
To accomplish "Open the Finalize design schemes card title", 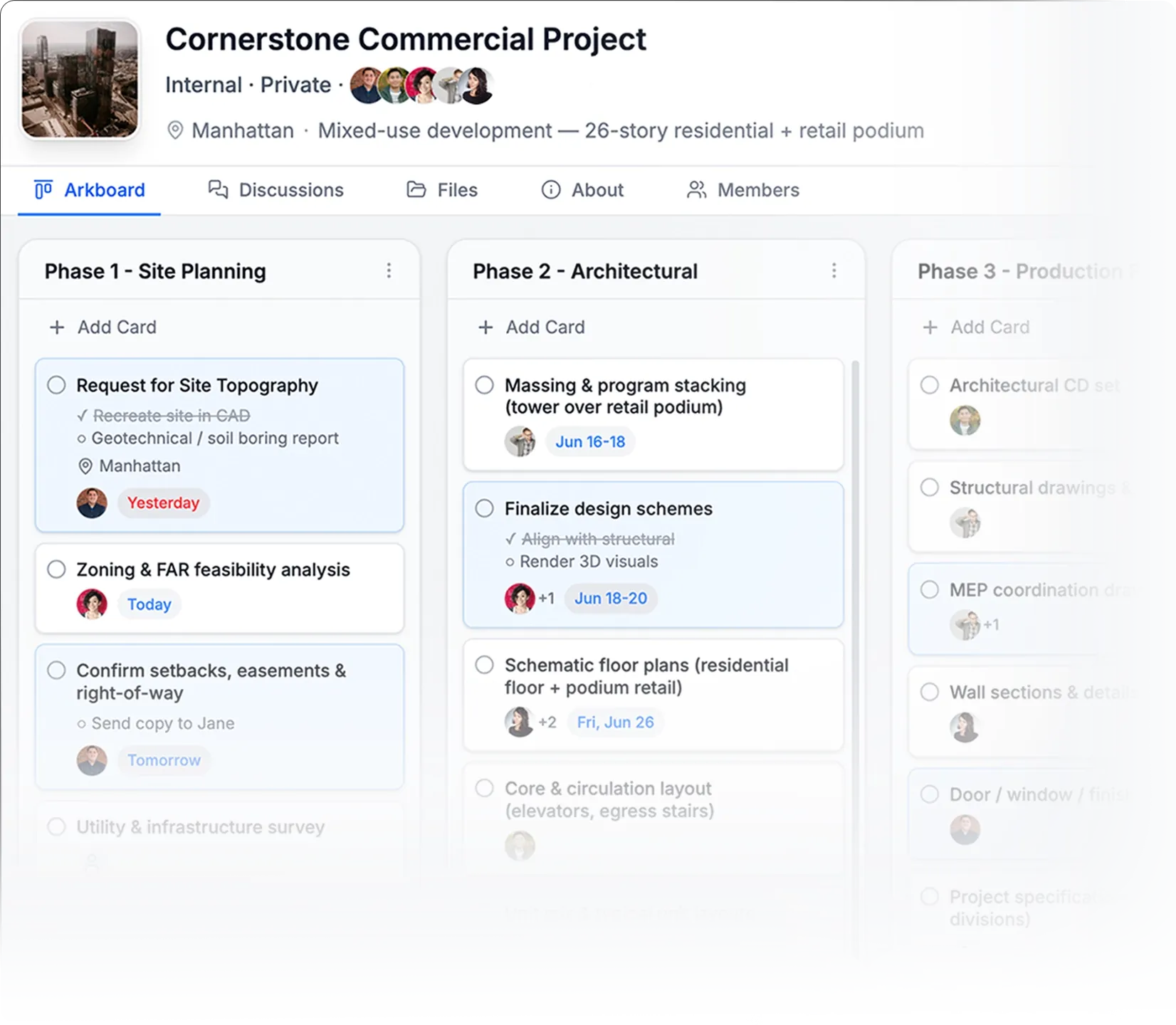I will click(x=609, y=508).
